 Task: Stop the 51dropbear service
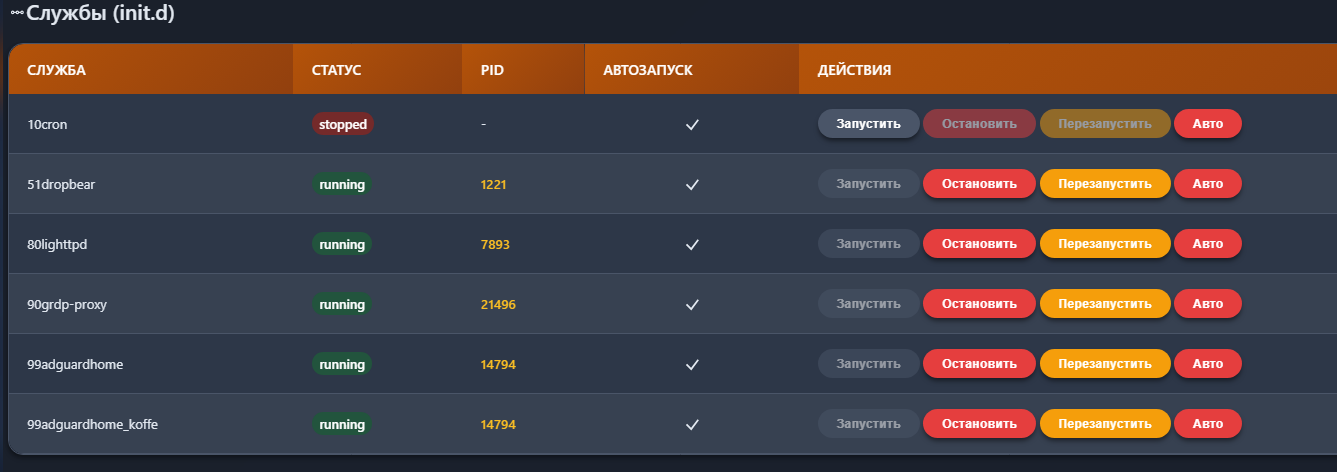point(979,184)
